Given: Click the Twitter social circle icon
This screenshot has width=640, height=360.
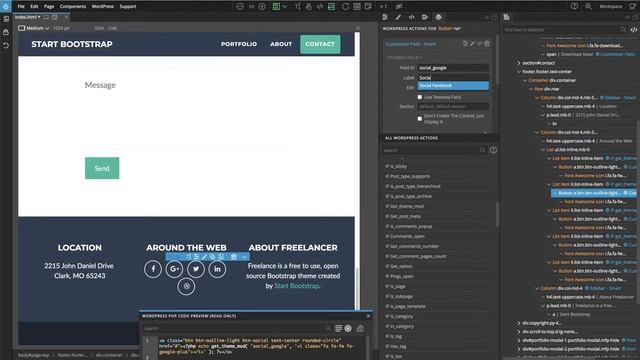Looking at the screenshot, I should coord(196,269).
